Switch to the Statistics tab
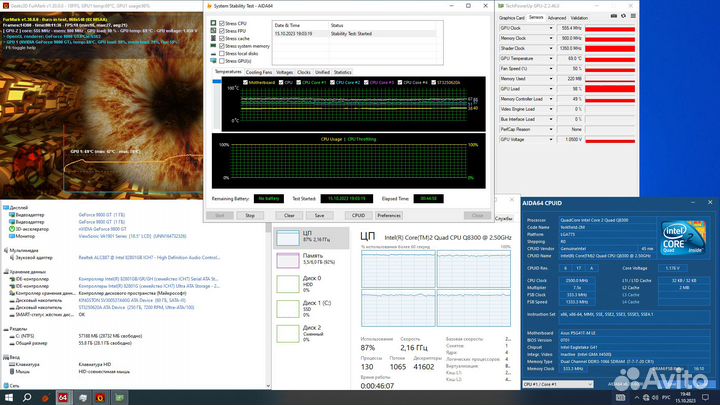The width and height of the screenshot is (720, 405). coord(343,73)
